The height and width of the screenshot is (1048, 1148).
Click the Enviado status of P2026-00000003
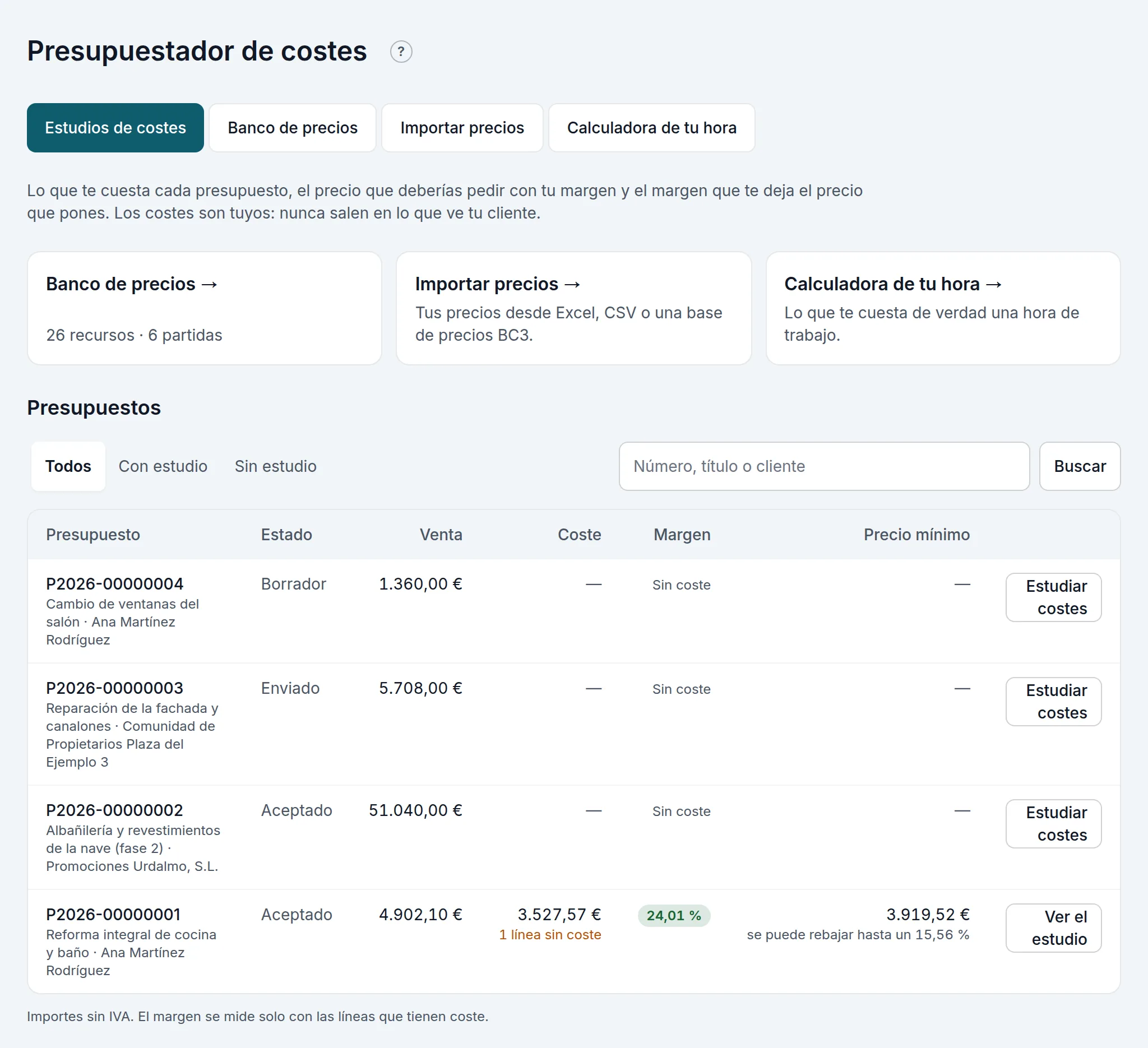click(x=290, y=688)
